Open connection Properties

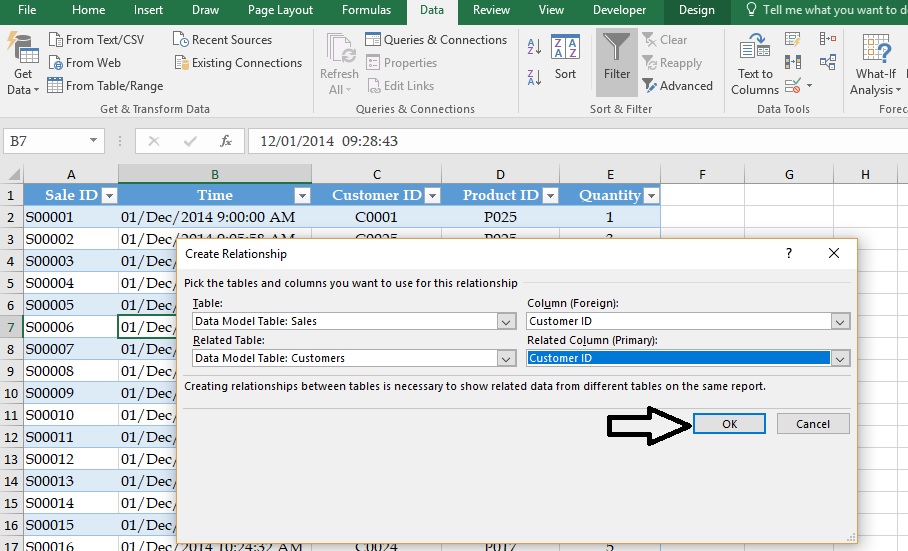pyautogui.click(x=401, y=63)
